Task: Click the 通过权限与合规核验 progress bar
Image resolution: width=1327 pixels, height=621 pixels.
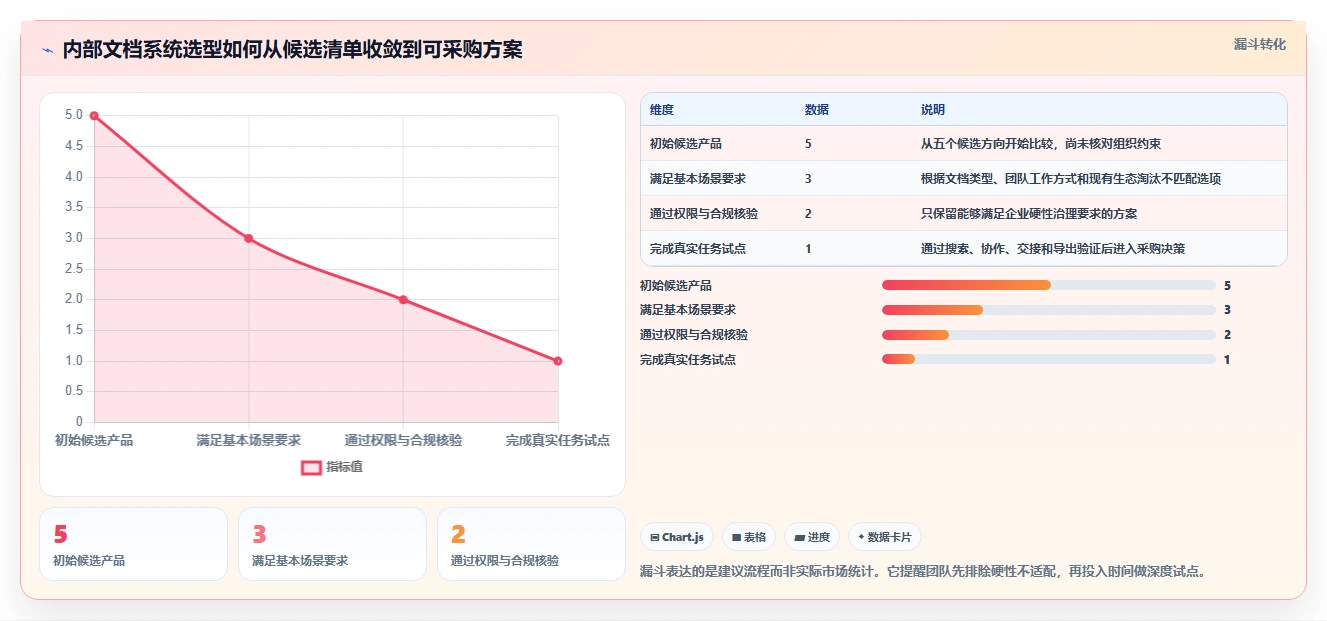Action: [x=1049, y=335]
